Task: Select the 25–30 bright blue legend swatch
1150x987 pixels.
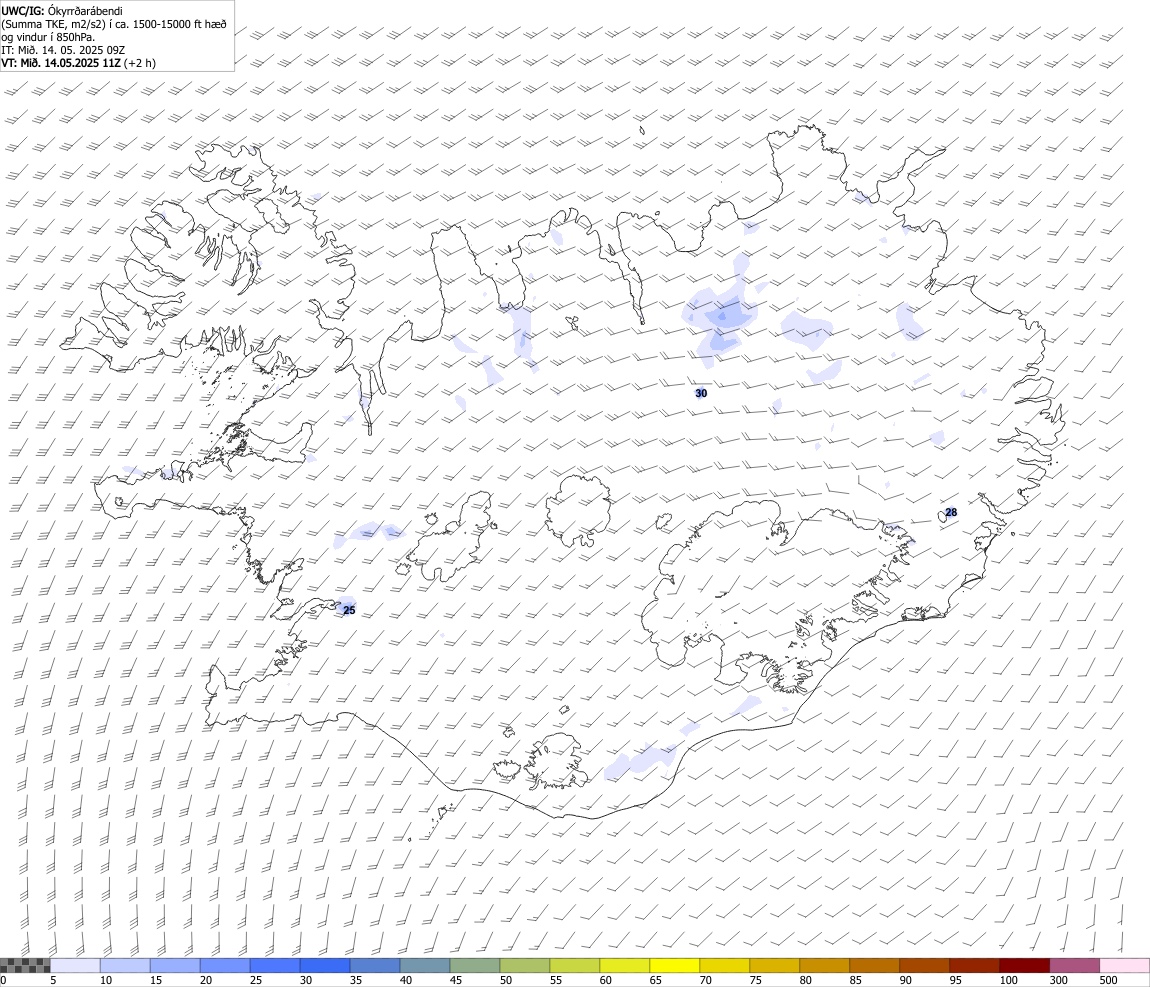Action: coord(275,966)
